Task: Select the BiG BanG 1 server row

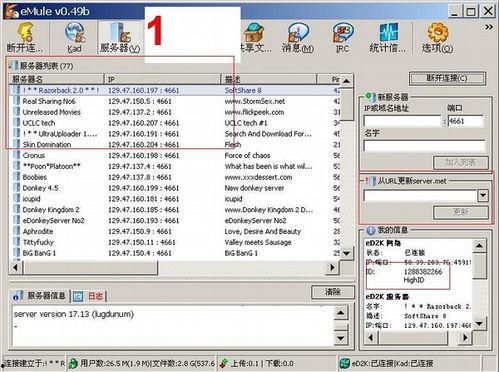Action: point(175,253)
